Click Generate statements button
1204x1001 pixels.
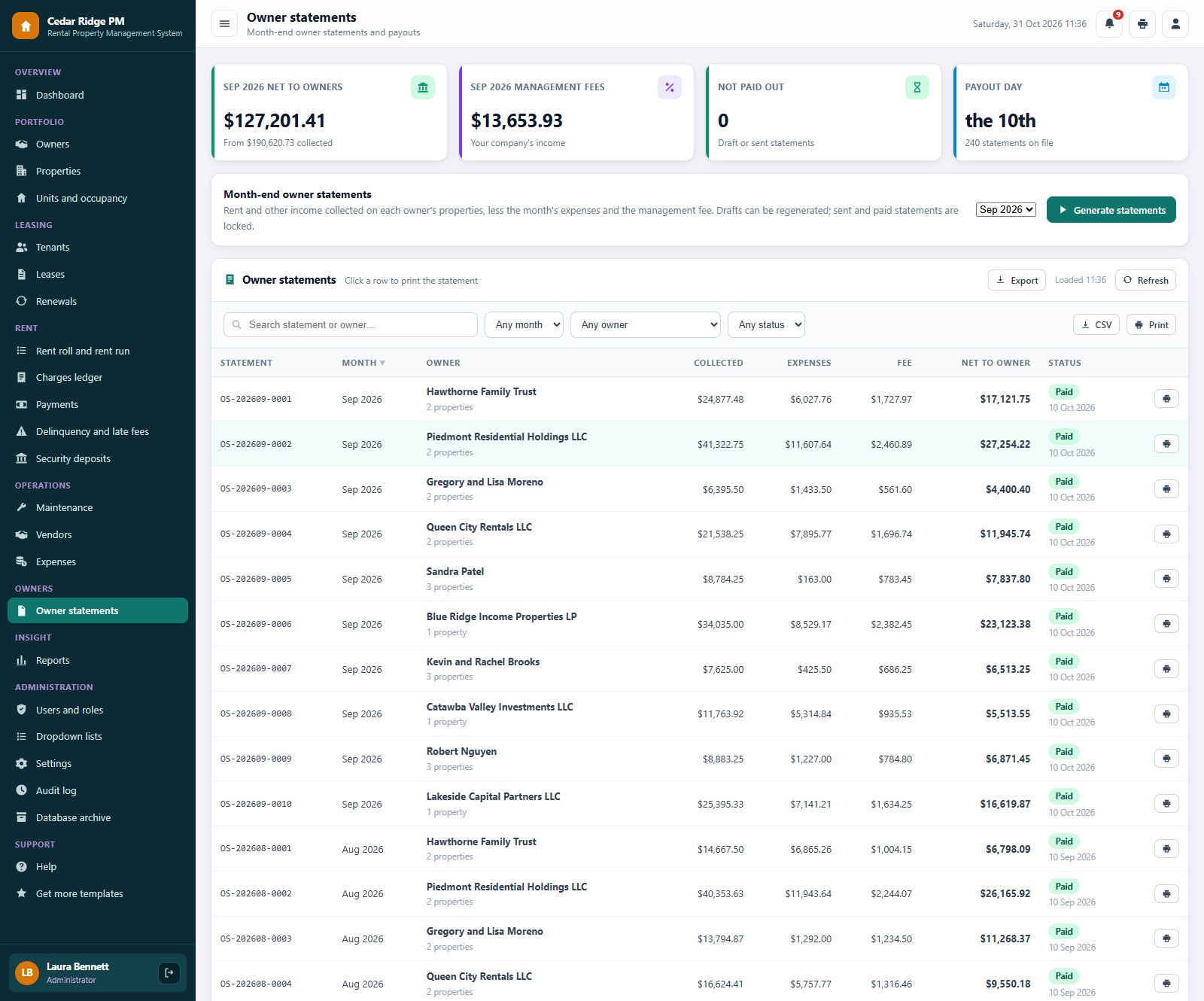[x=1111, y=210]
